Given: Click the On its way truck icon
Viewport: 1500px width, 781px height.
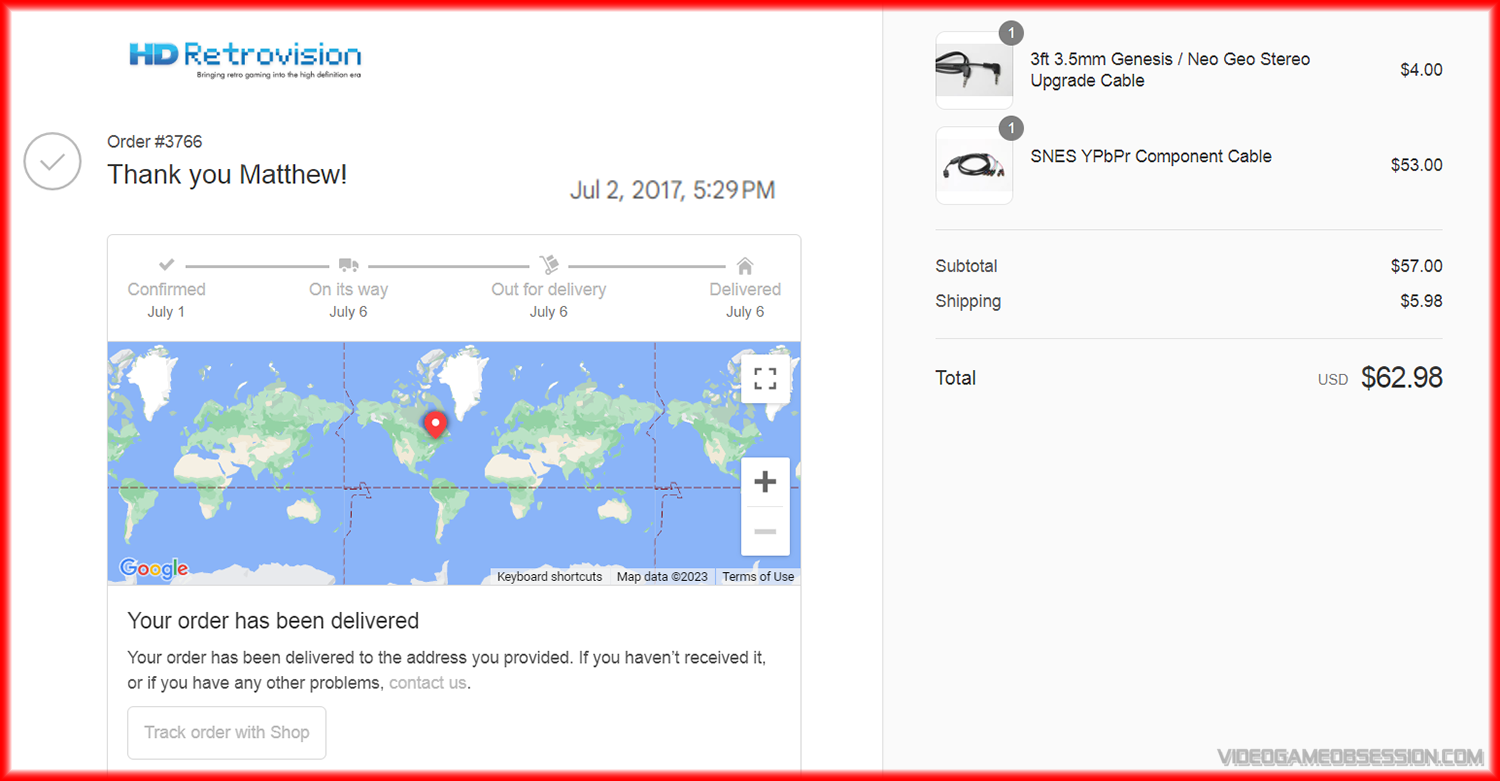Looking at the screenshot, I should (348, 265).
